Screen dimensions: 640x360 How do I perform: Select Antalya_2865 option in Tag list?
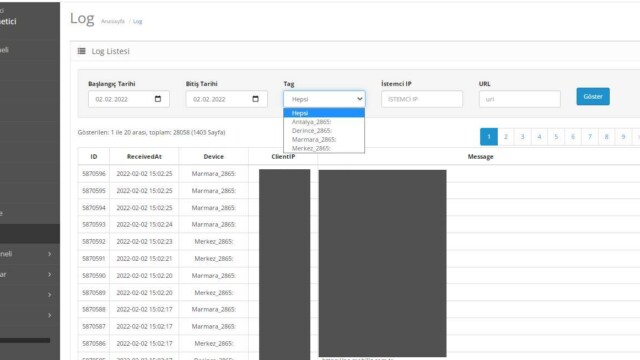[x=324, y=122]
